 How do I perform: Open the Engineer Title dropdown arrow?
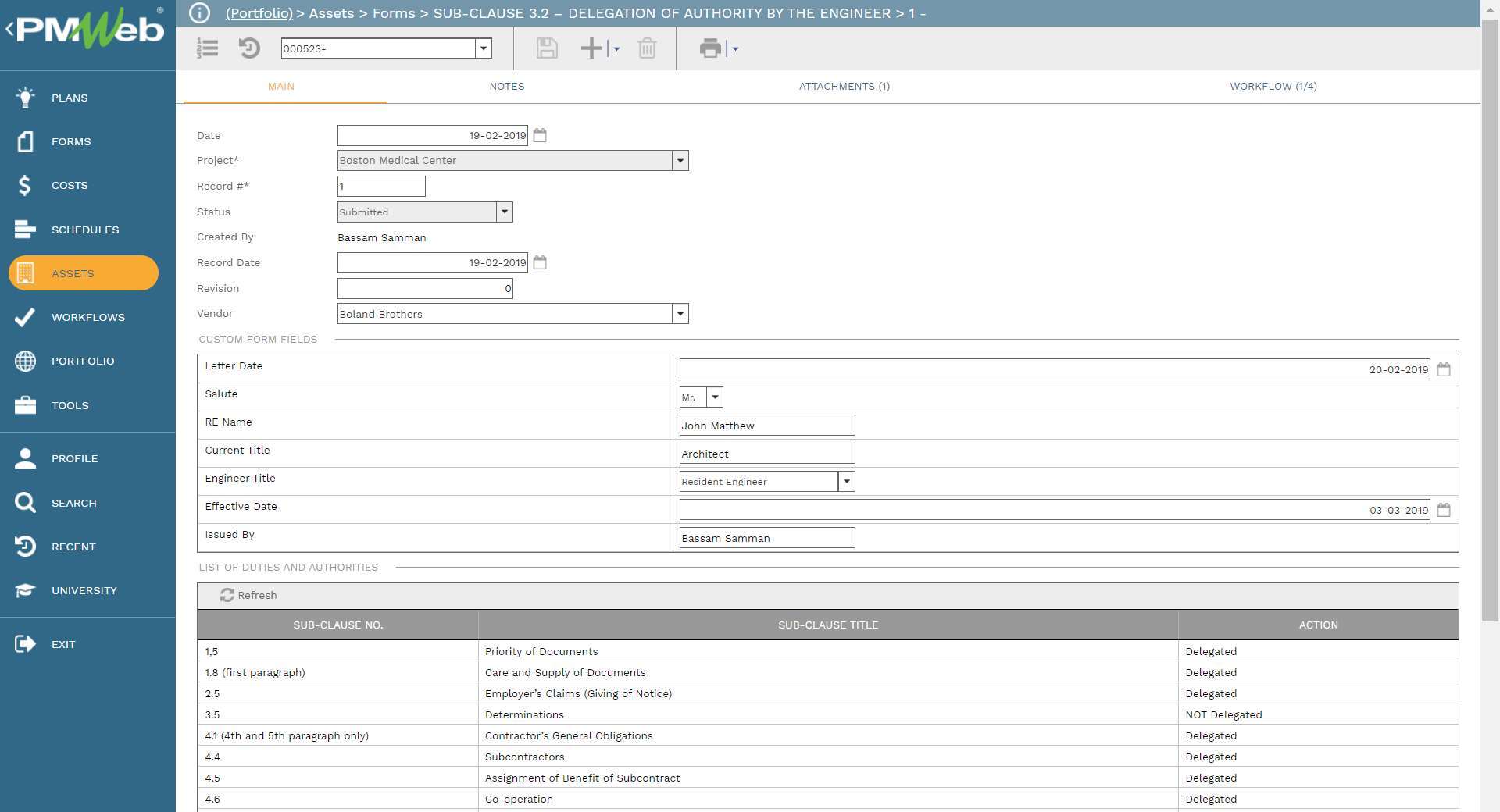click(x=847, y=482)
